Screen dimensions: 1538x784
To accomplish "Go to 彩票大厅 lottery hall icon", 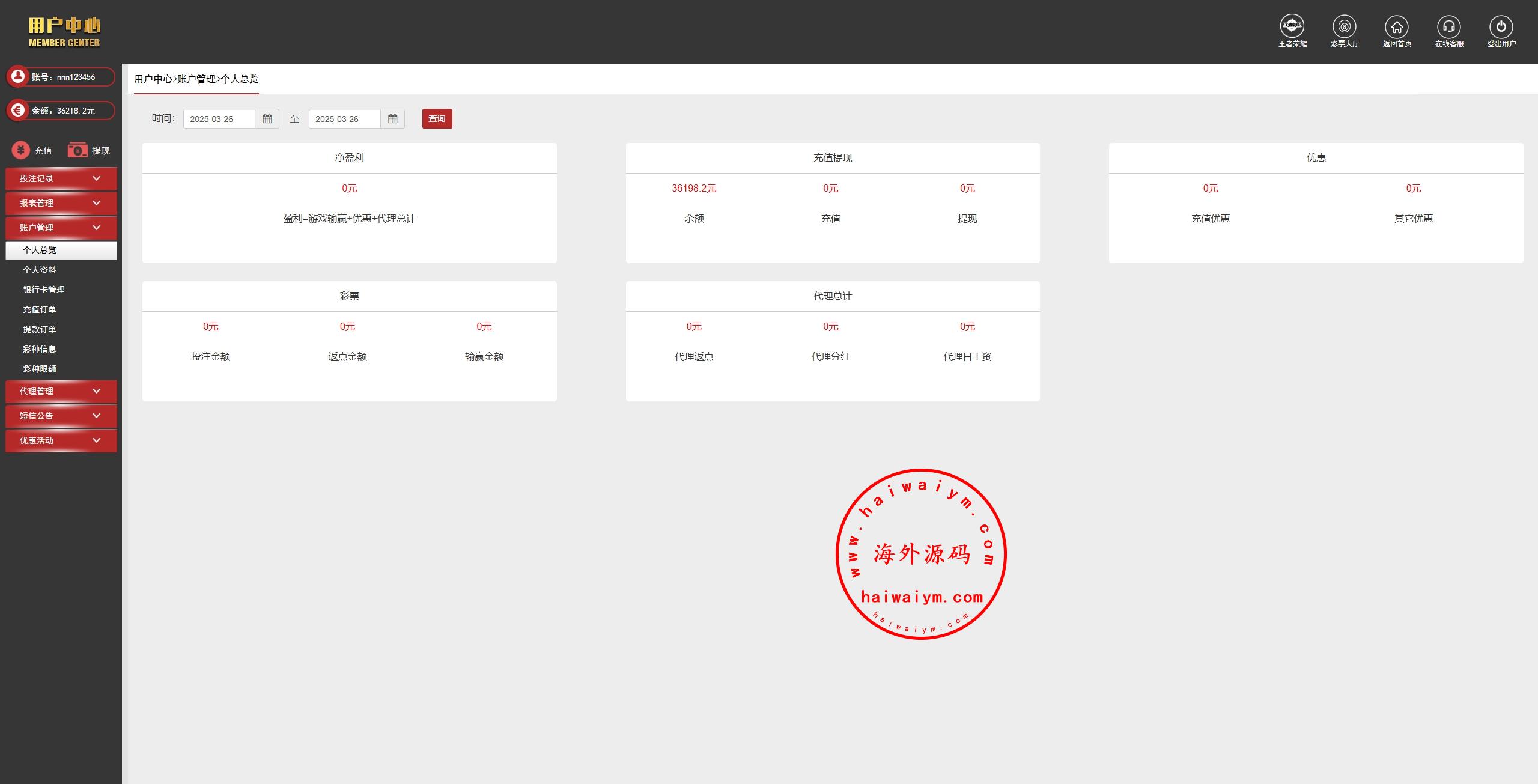I will [1344, 26].
